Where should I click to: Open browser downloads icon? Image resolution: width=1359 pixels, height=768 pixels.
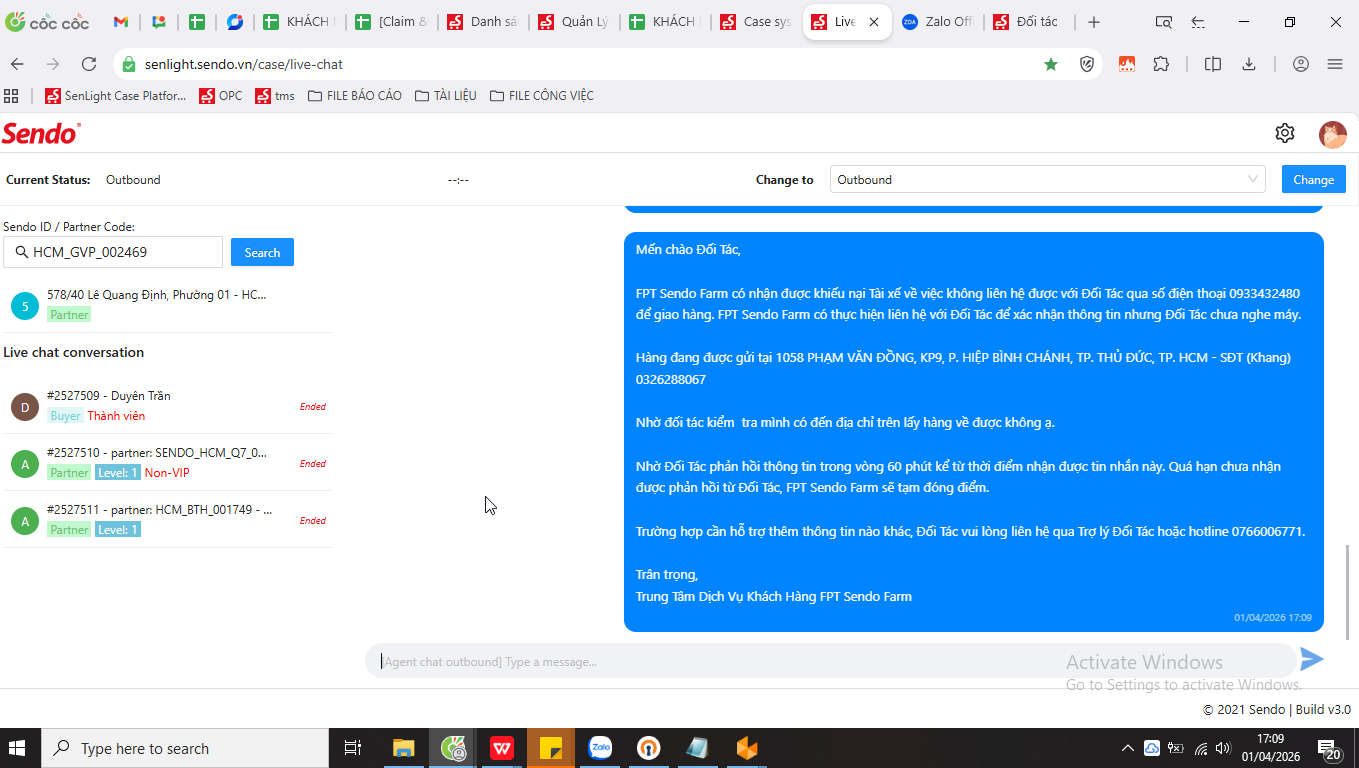point(1249,64)
